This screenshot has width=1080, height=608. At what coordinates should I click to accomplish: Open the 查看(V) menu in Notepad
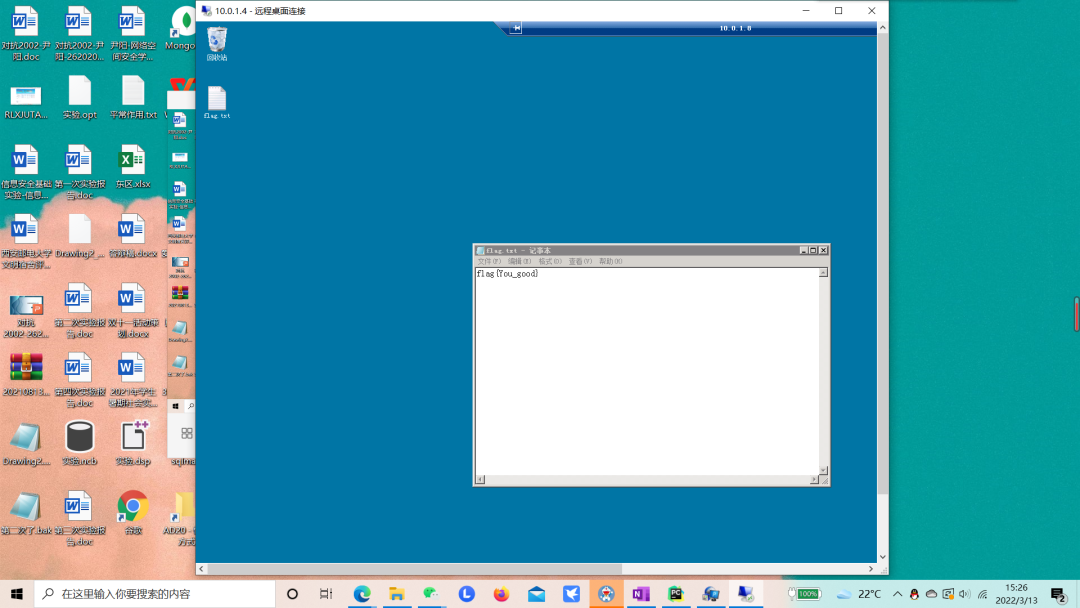coord(580,262)
